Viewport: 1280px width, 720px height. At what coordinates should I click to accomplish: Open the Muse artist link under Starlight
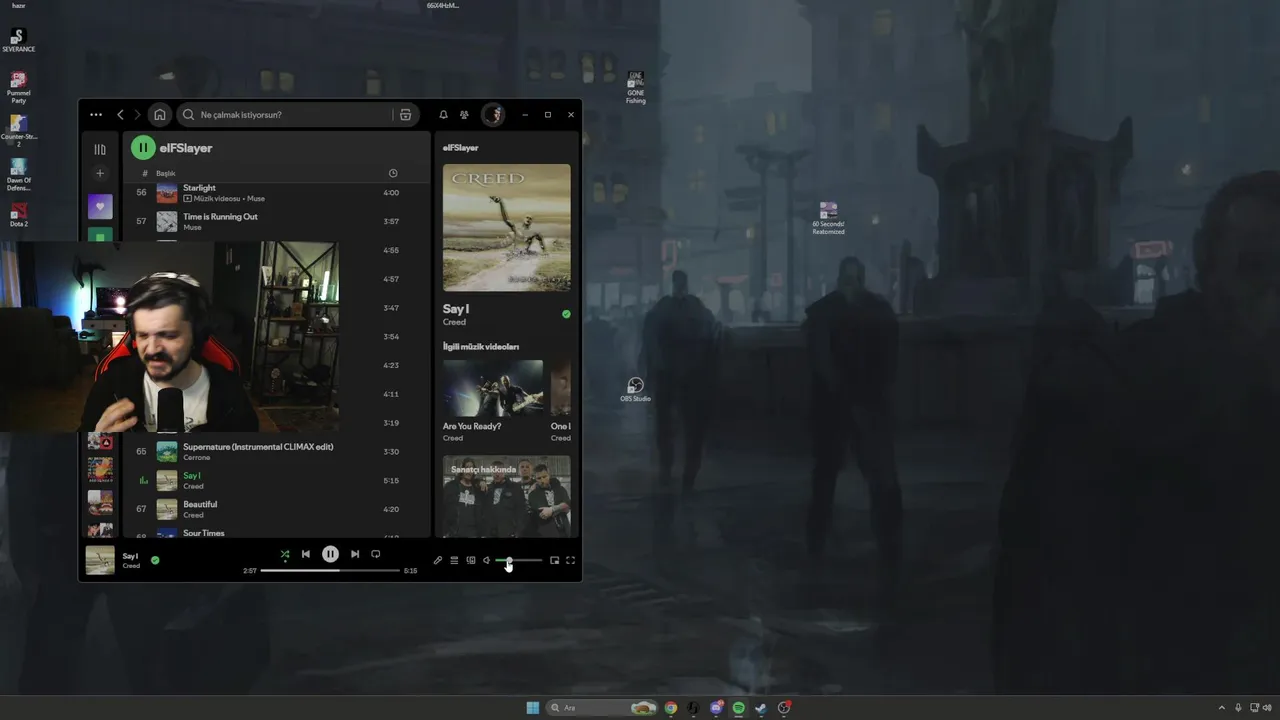255,199
